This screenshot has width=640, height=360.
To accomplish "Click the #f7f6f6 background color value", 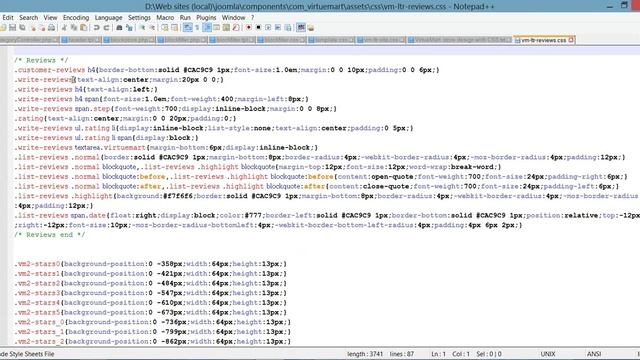I will point(178,196).
